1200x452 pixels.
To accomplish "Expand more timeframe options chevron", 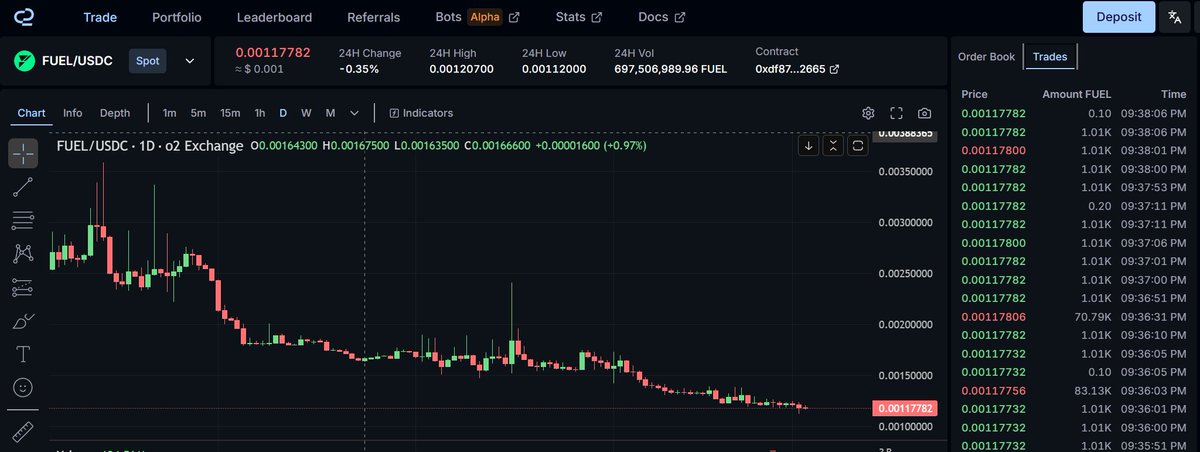I will [354, 113].
